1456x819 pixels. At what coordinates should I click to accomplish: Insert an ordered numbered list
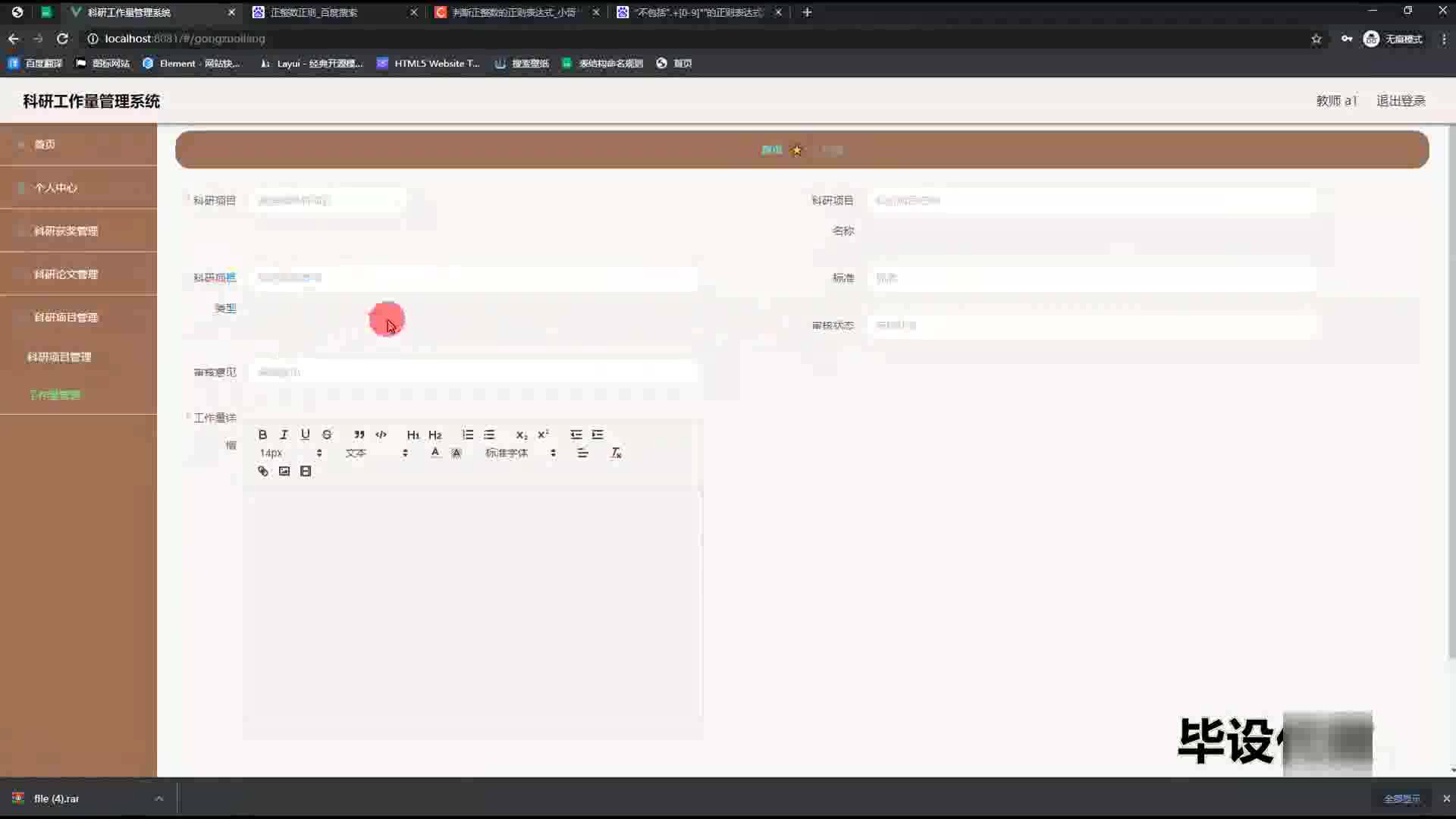pyautogui.click(x=467, y=435)
